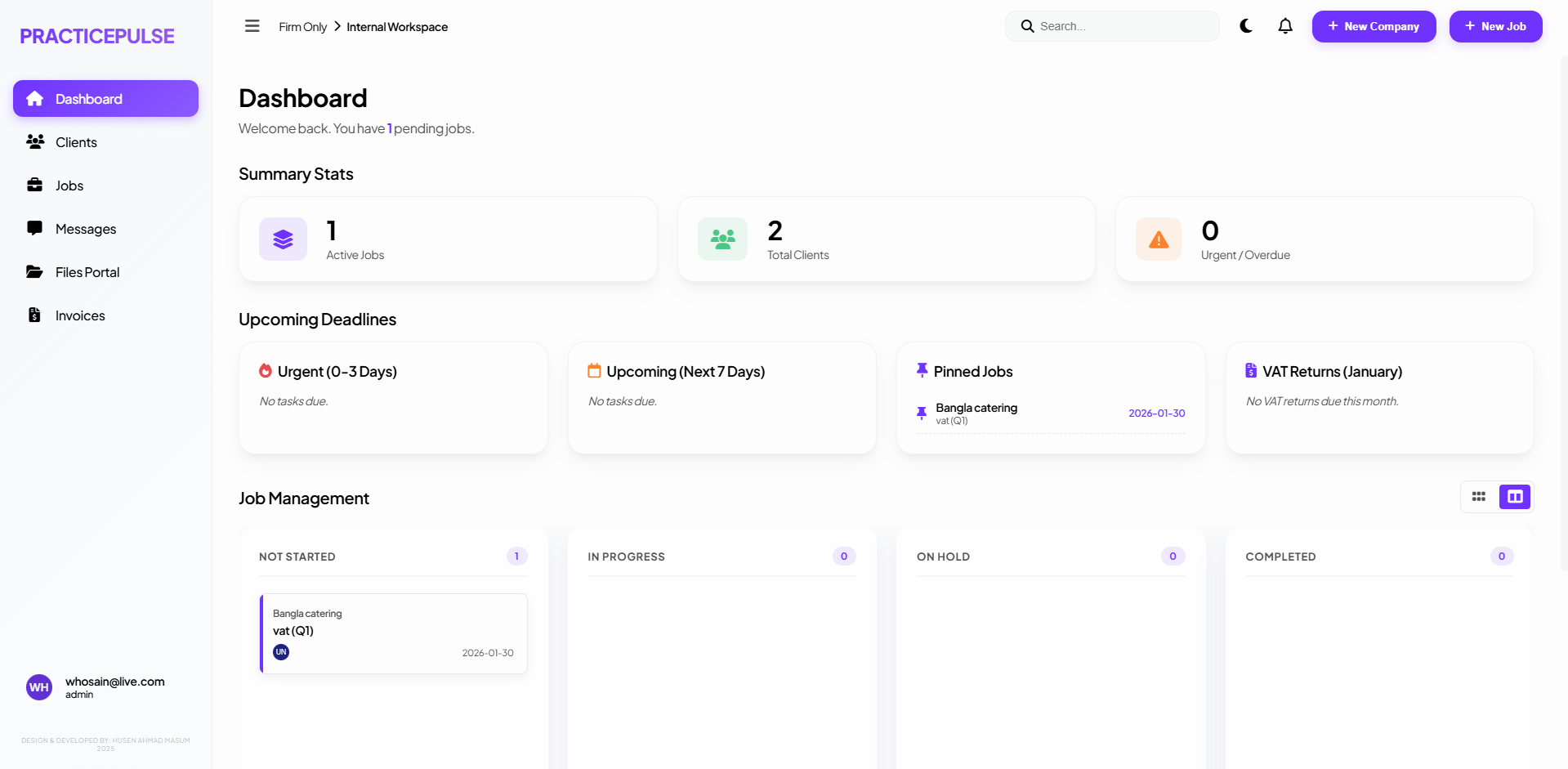Open the Clients section from the sidebar
1568x769 pixels.
click(x=78, y=141)
